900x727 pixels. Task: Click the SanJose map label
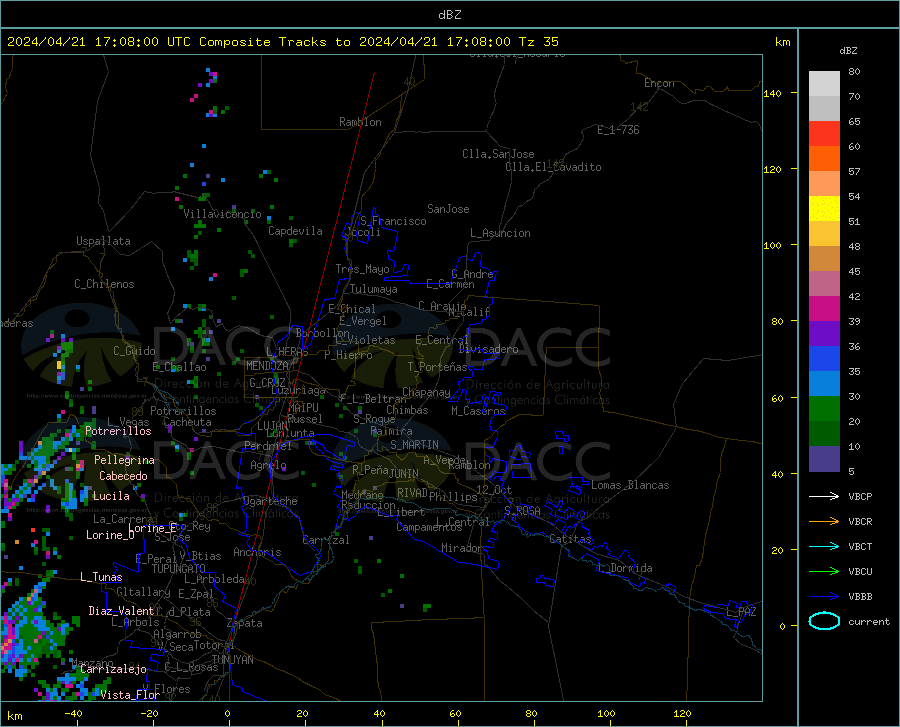[448, 209]
